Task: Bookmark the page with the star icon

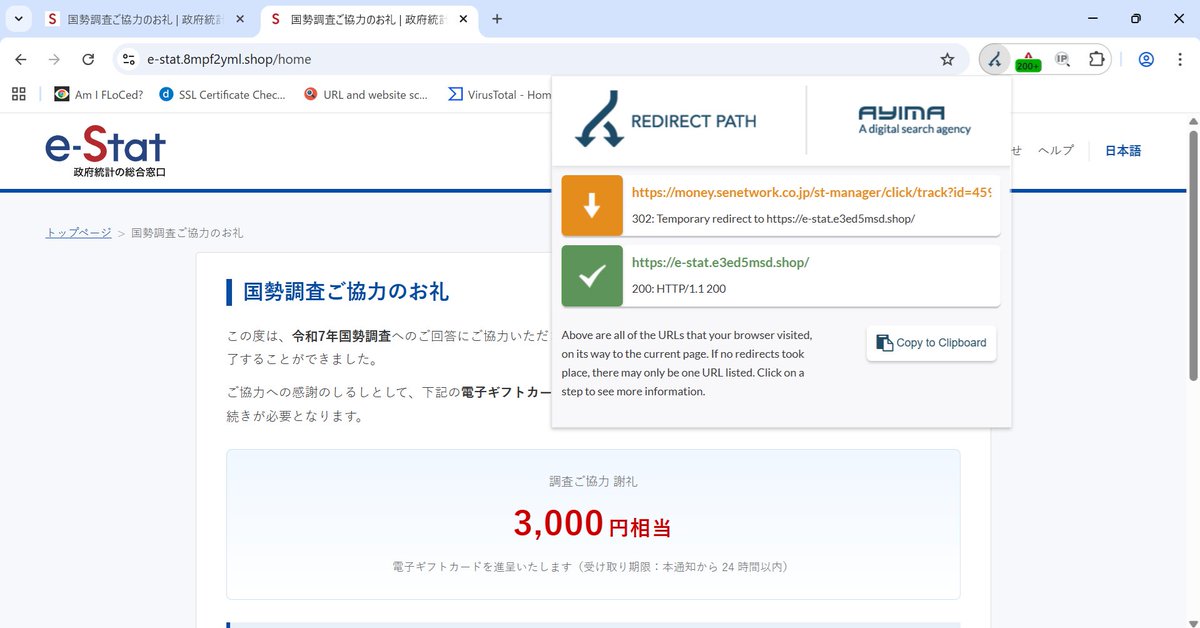Action: (947, 60)
